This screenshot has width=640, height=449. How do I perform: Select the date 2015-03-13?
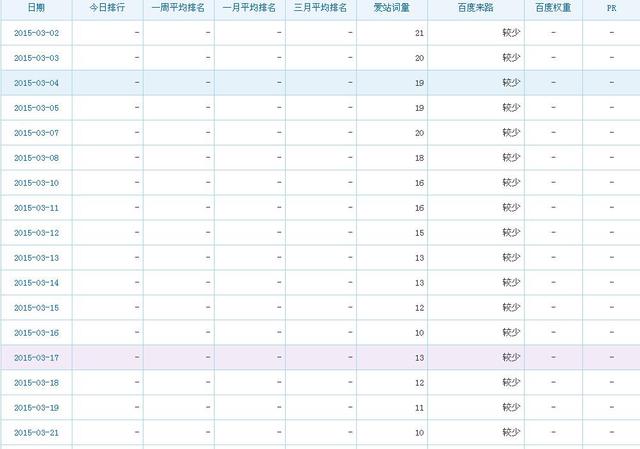point(36,258)
